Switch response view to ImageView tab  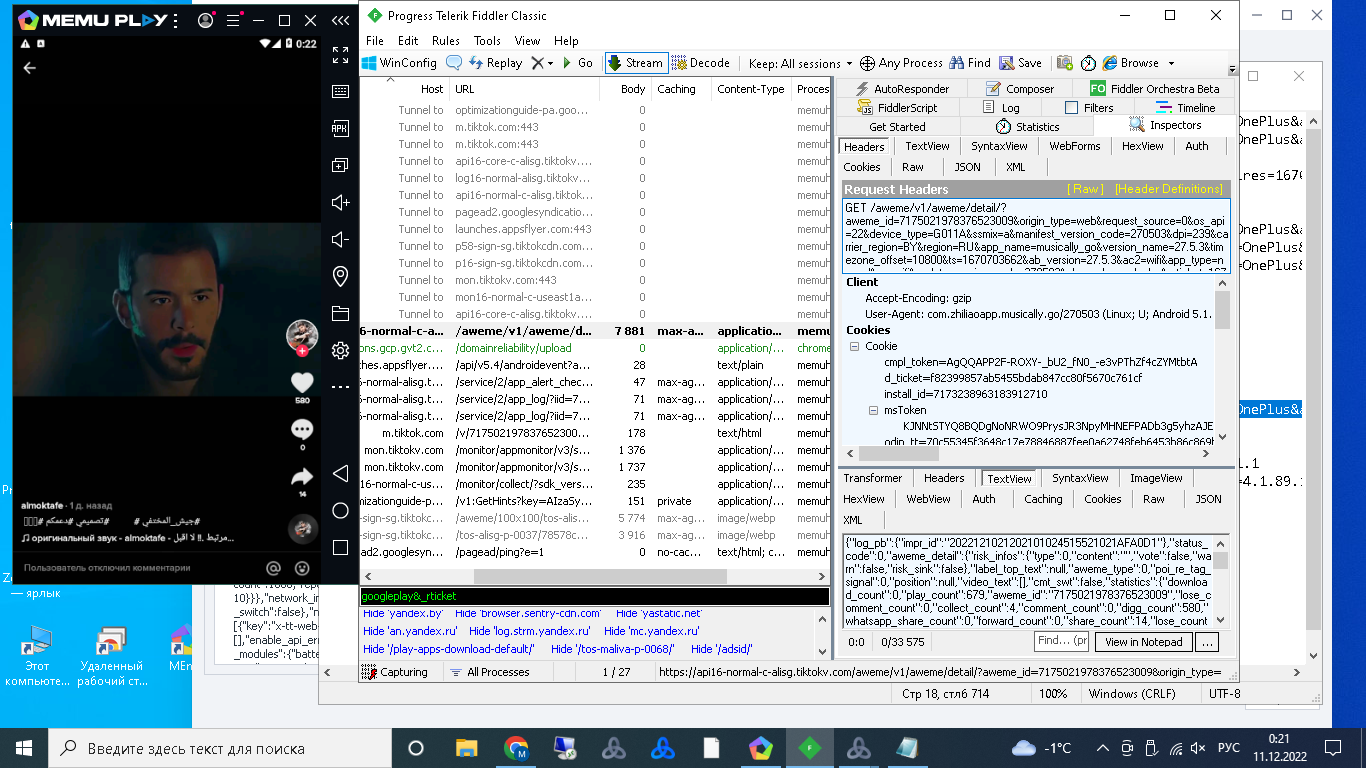pos(1156,478)
